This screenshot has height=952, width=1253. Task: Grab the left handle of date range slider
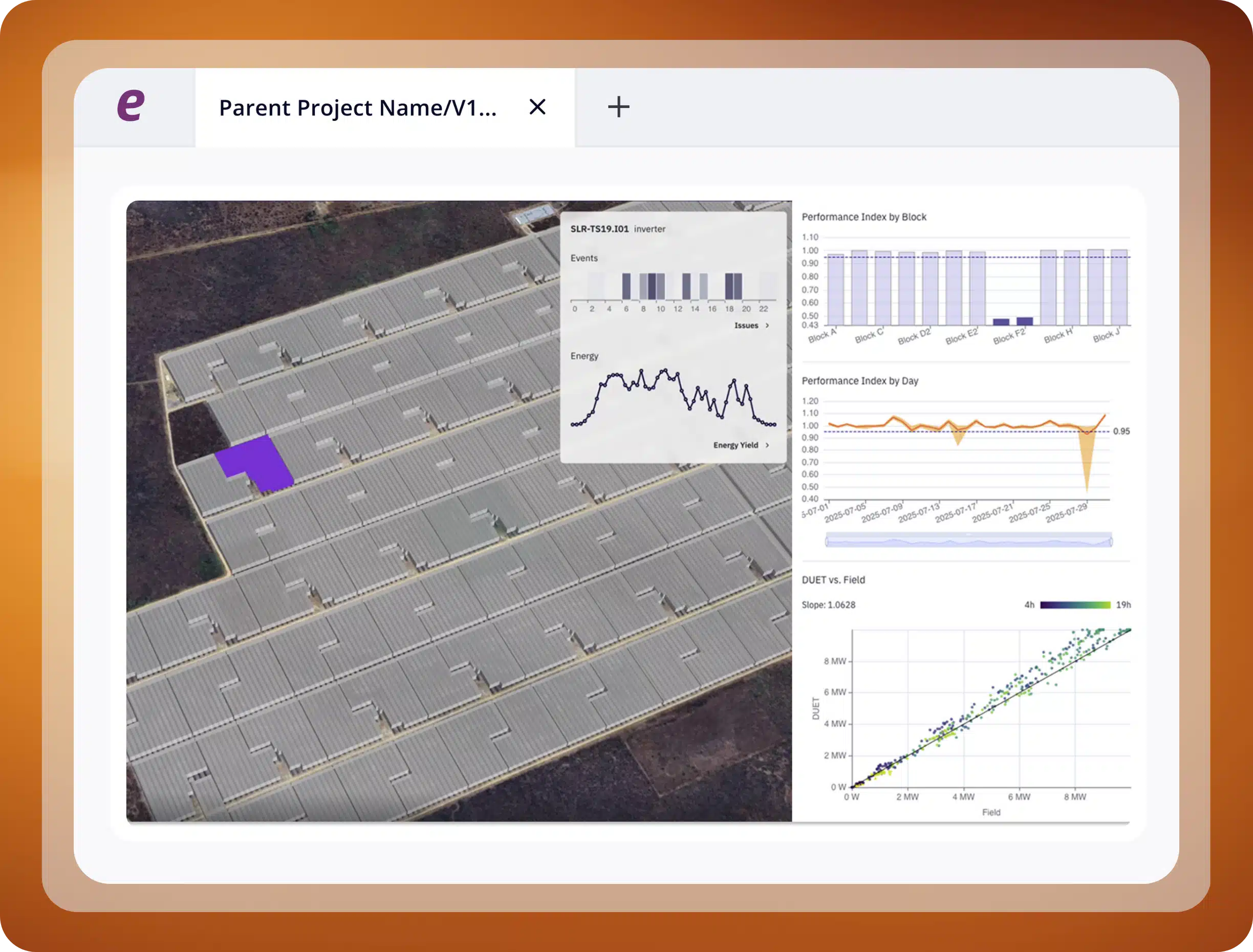point(827,542)
